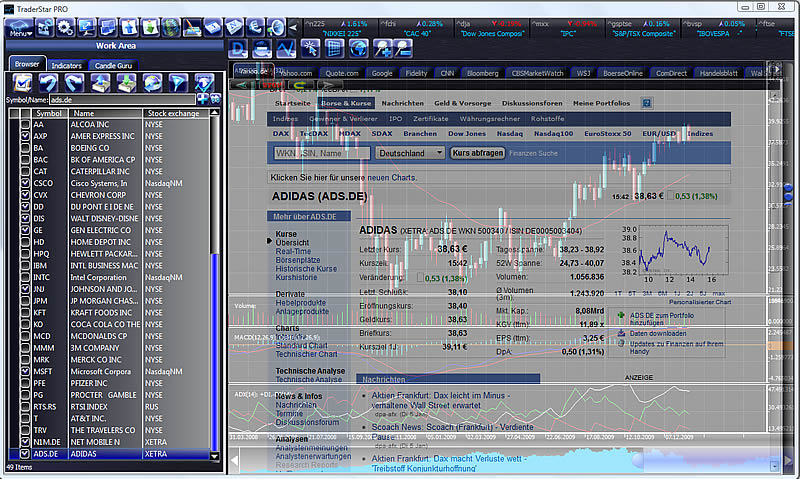This screenshot has height=479, width=800.
Task: Click the Symbol/Name input field
Action: 122,99
